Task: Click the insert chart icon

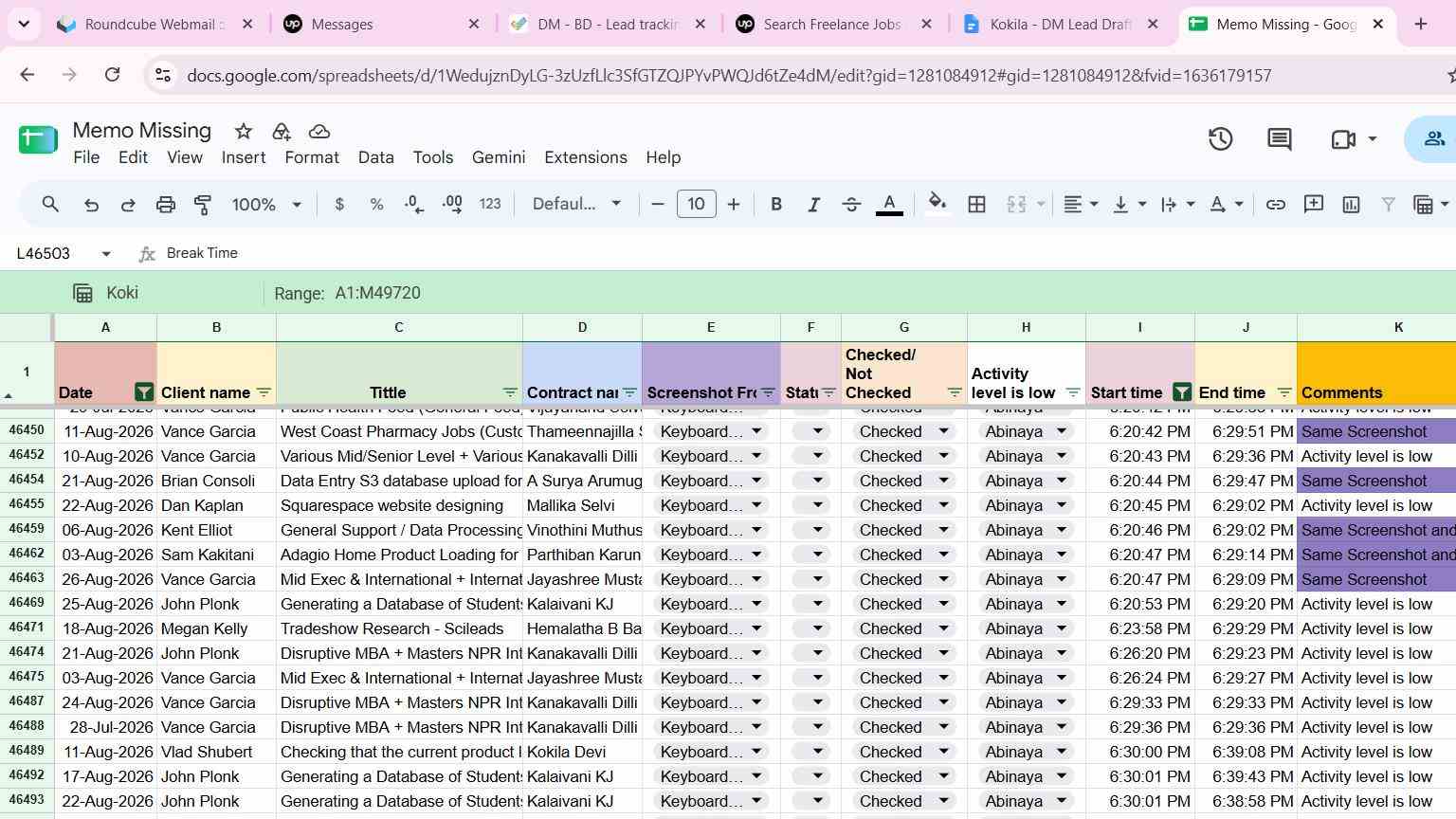Action: point(1351,204)
